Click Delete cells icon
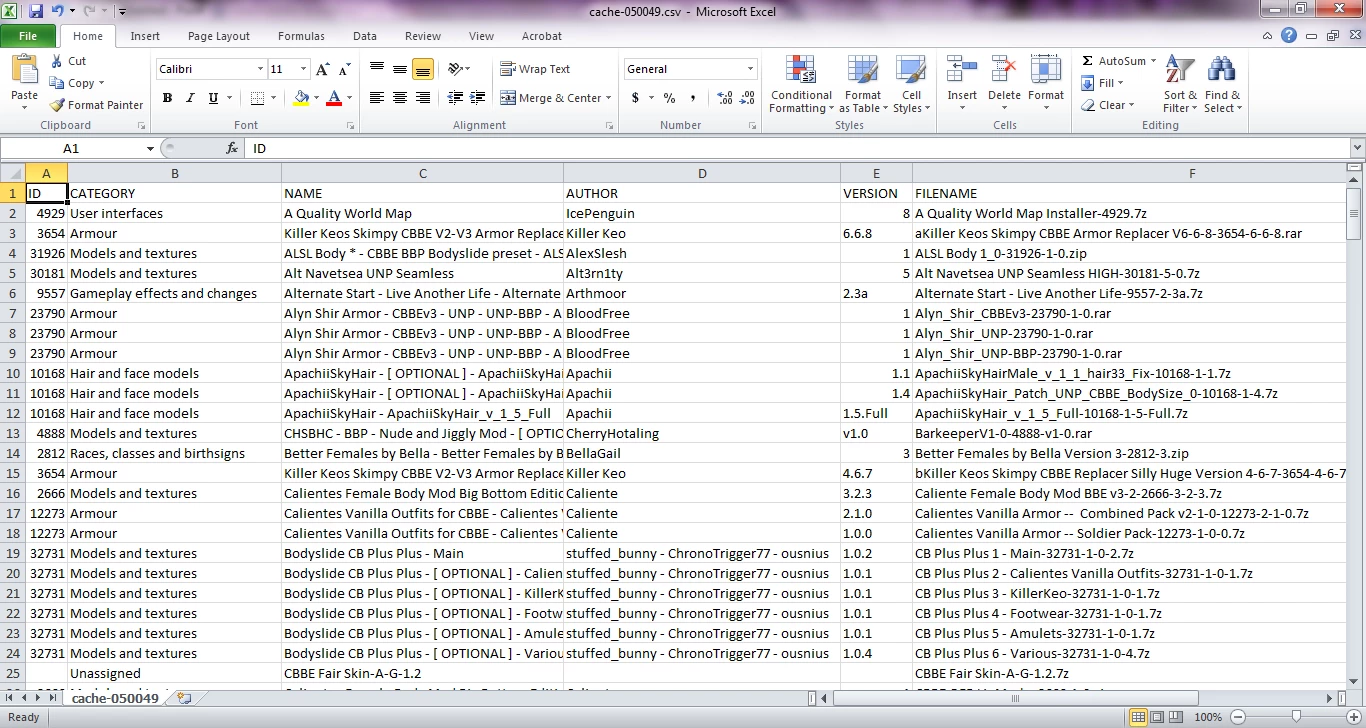Image resolution: width=1366 pixels, height=728 pixels. (x=1004, y=70)
